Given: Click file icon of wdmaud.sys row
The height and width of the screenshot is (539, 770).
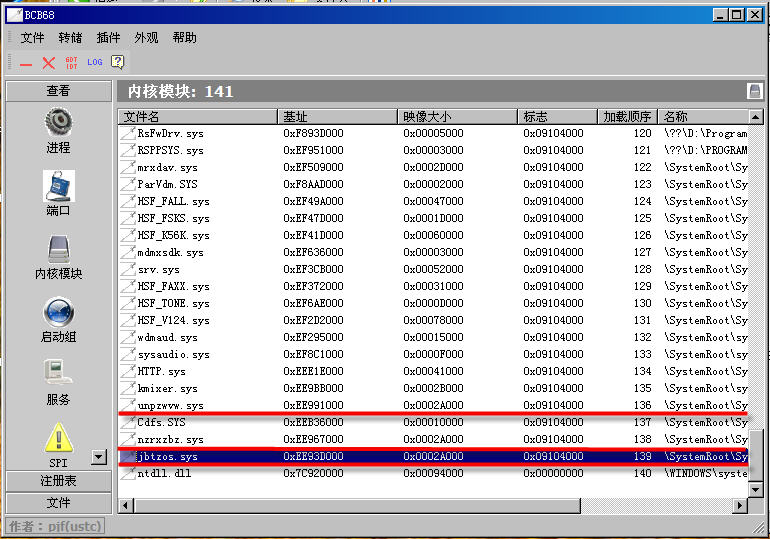Looking at the screenshot, I should tap(128, 337).
